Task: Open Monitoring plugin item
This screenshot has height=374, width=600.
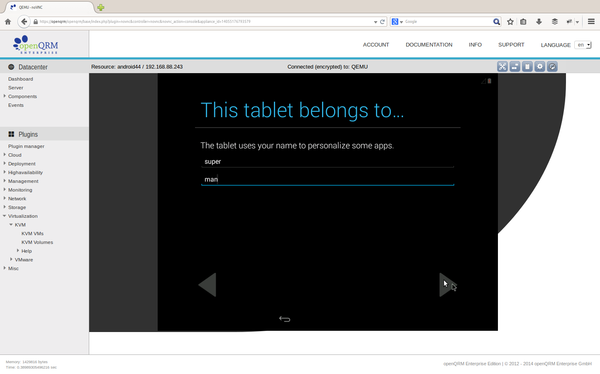Action: coord(20,190)
